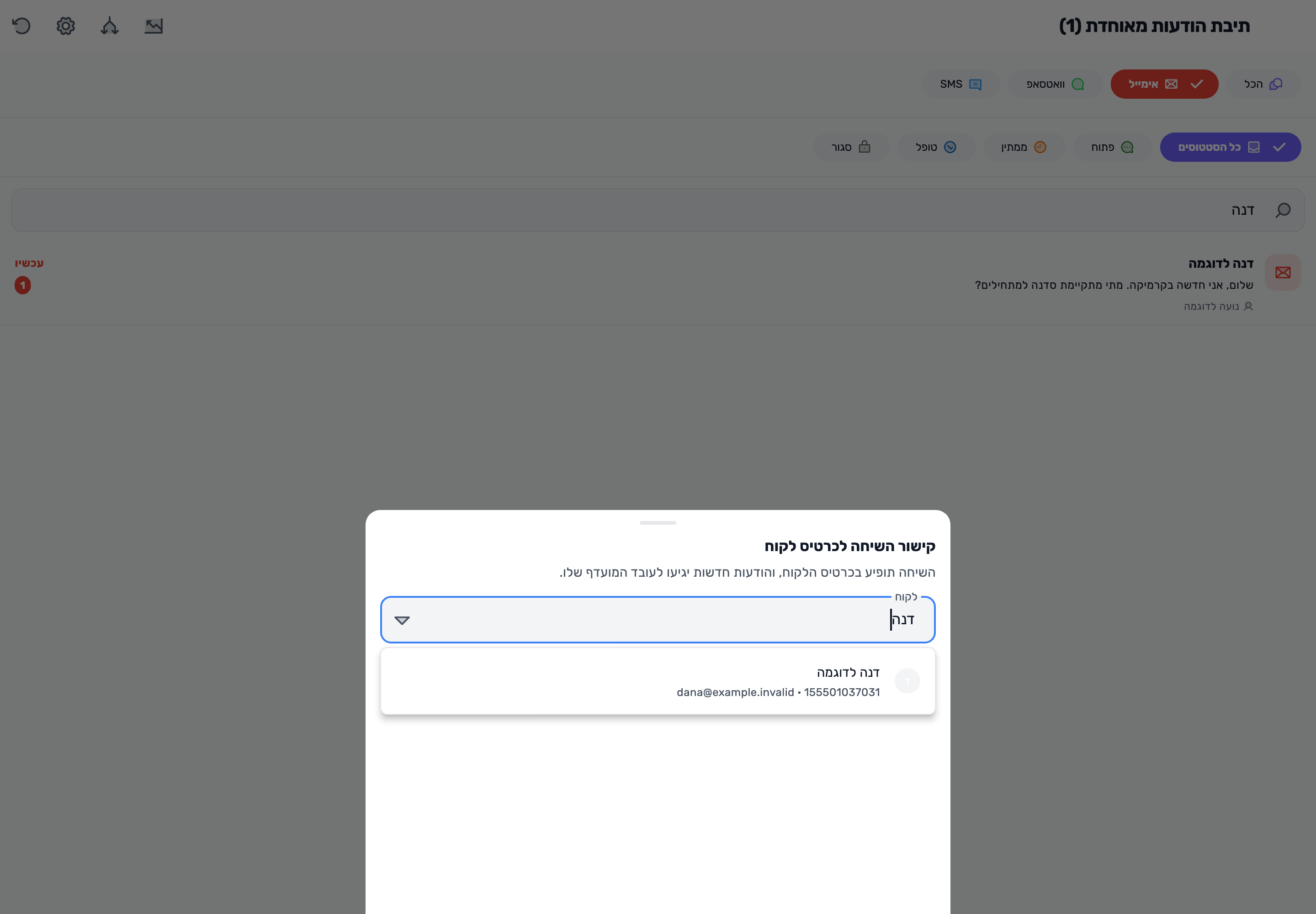Image resolution: width=1316 pixels, height=914 pixels.
Task: Click the page title תיבת הודעות מאוחדת
Action: click(x=1154, y=27)
